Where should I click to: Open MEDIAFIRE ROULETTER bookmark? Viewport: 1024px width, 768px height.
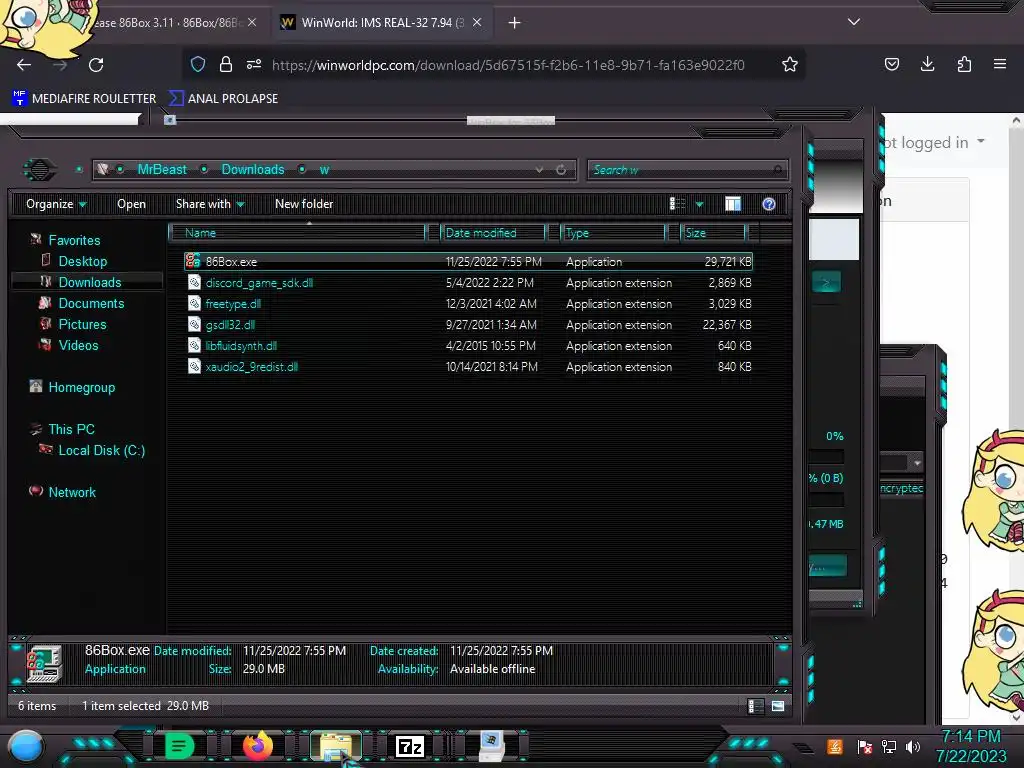coord(84,99)
